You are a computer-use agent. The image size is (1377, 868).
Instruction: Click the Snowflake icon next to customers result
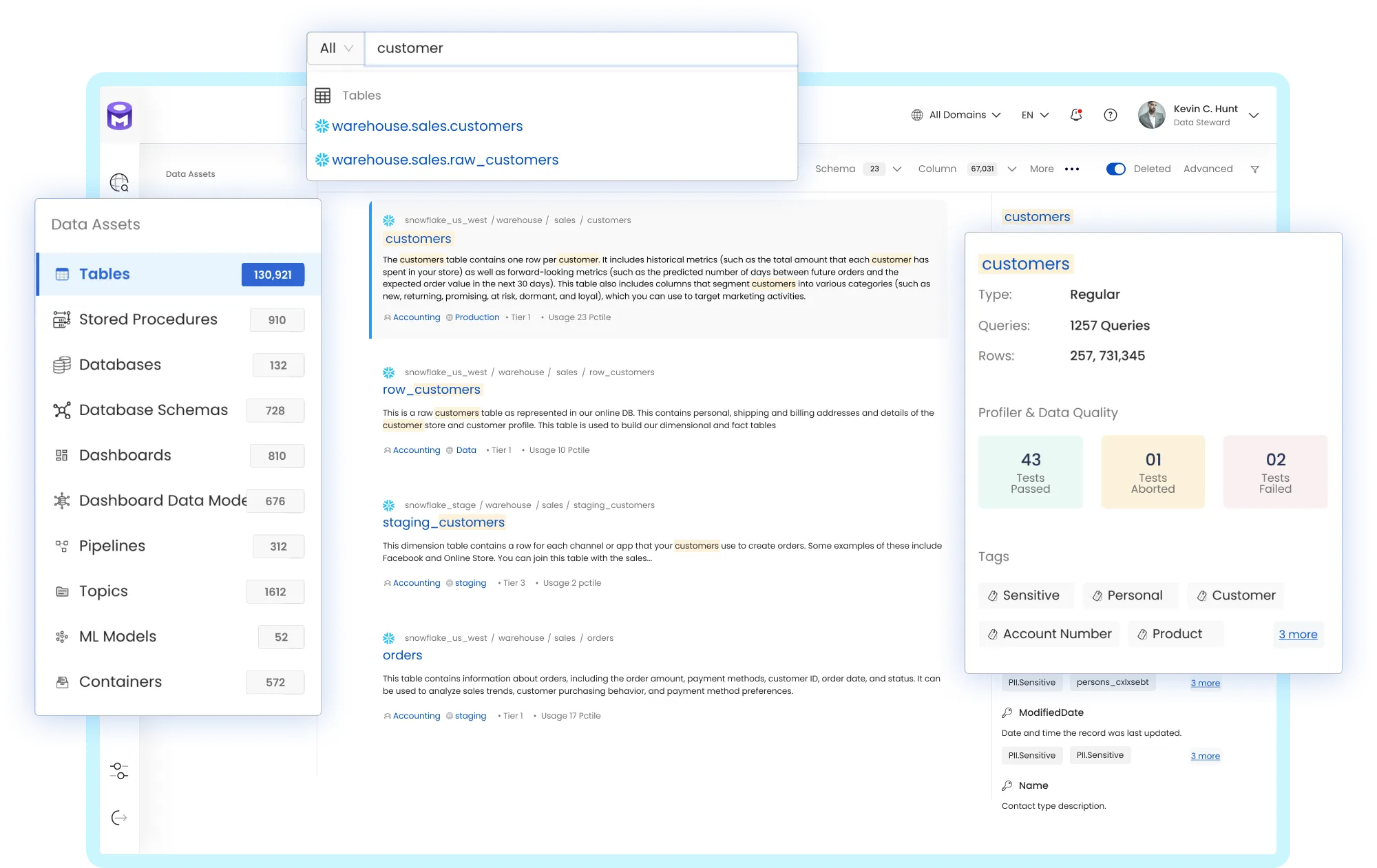tap(389, 220)
